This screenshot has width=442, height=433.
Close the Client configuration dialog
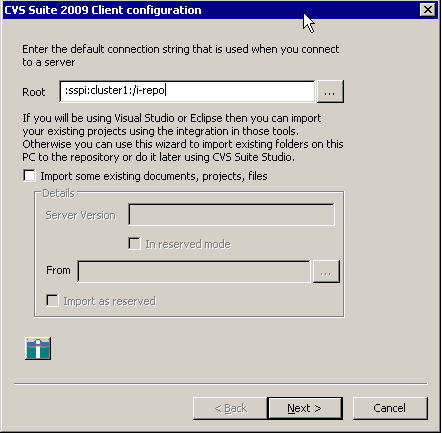click(x=428, y=10)
